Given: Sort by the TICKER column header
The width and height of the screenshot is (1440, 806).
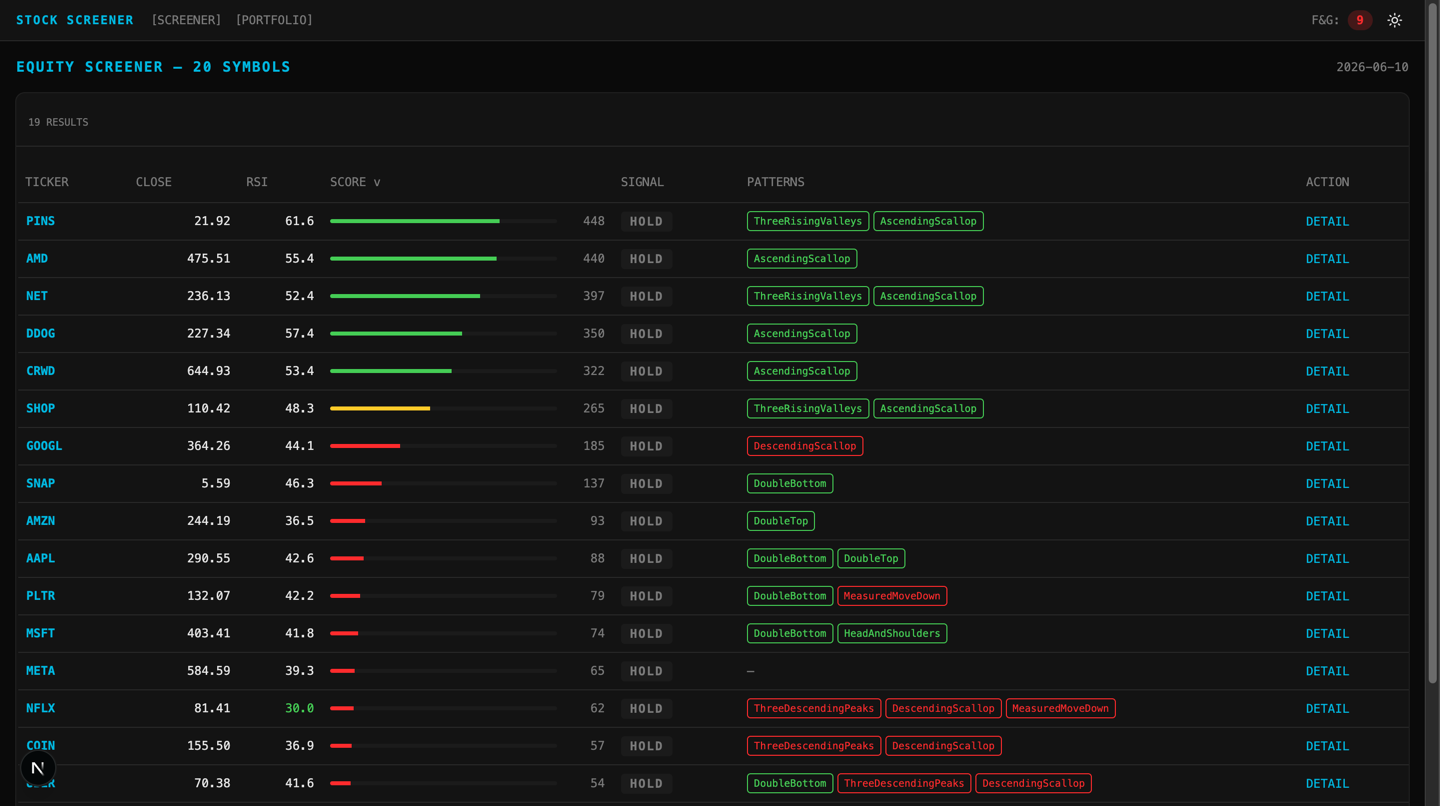Looking at the screenshot, I should 47,182.
